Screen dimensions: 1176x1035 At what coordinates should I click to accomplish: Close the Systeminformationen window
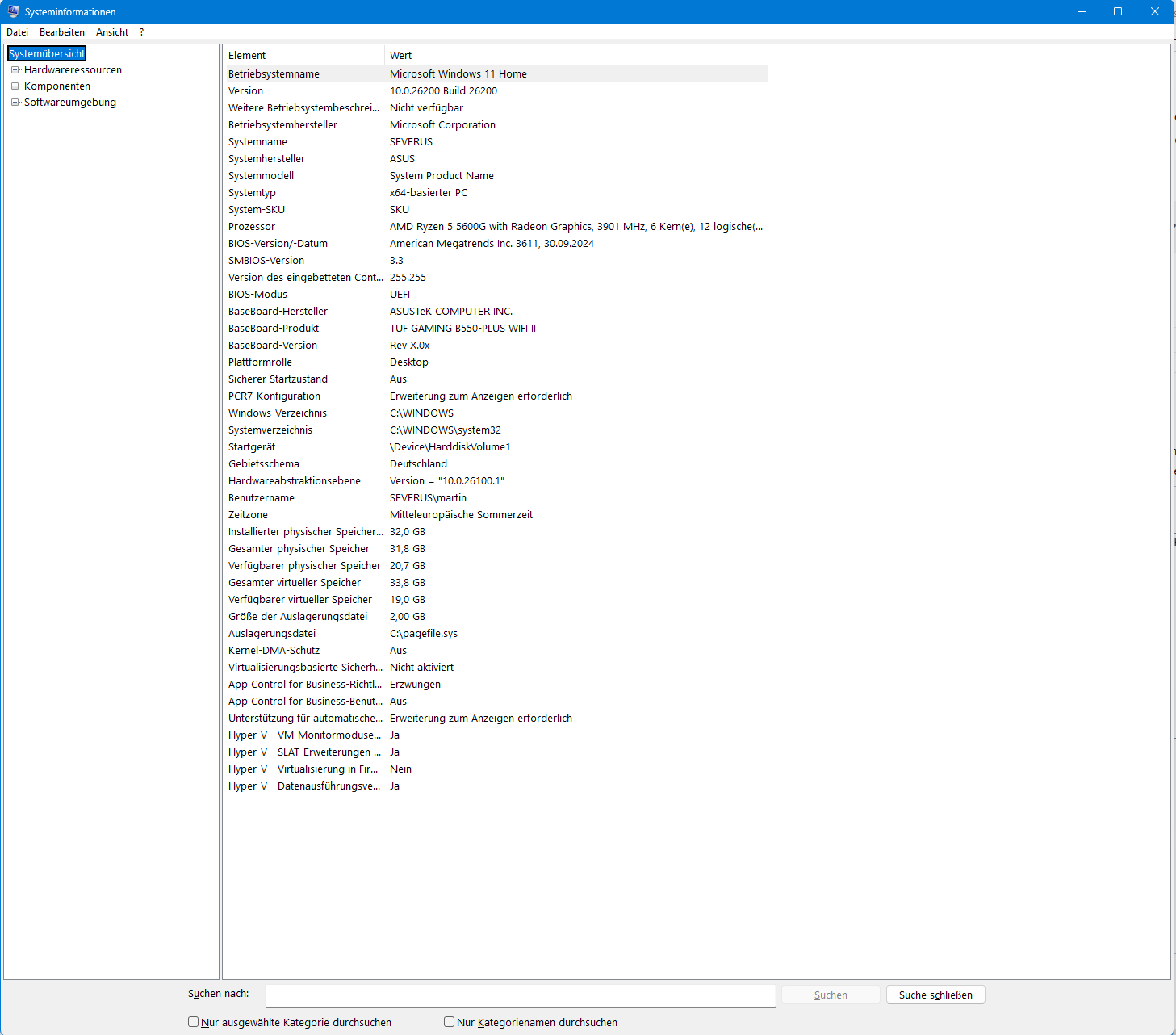1155,11
